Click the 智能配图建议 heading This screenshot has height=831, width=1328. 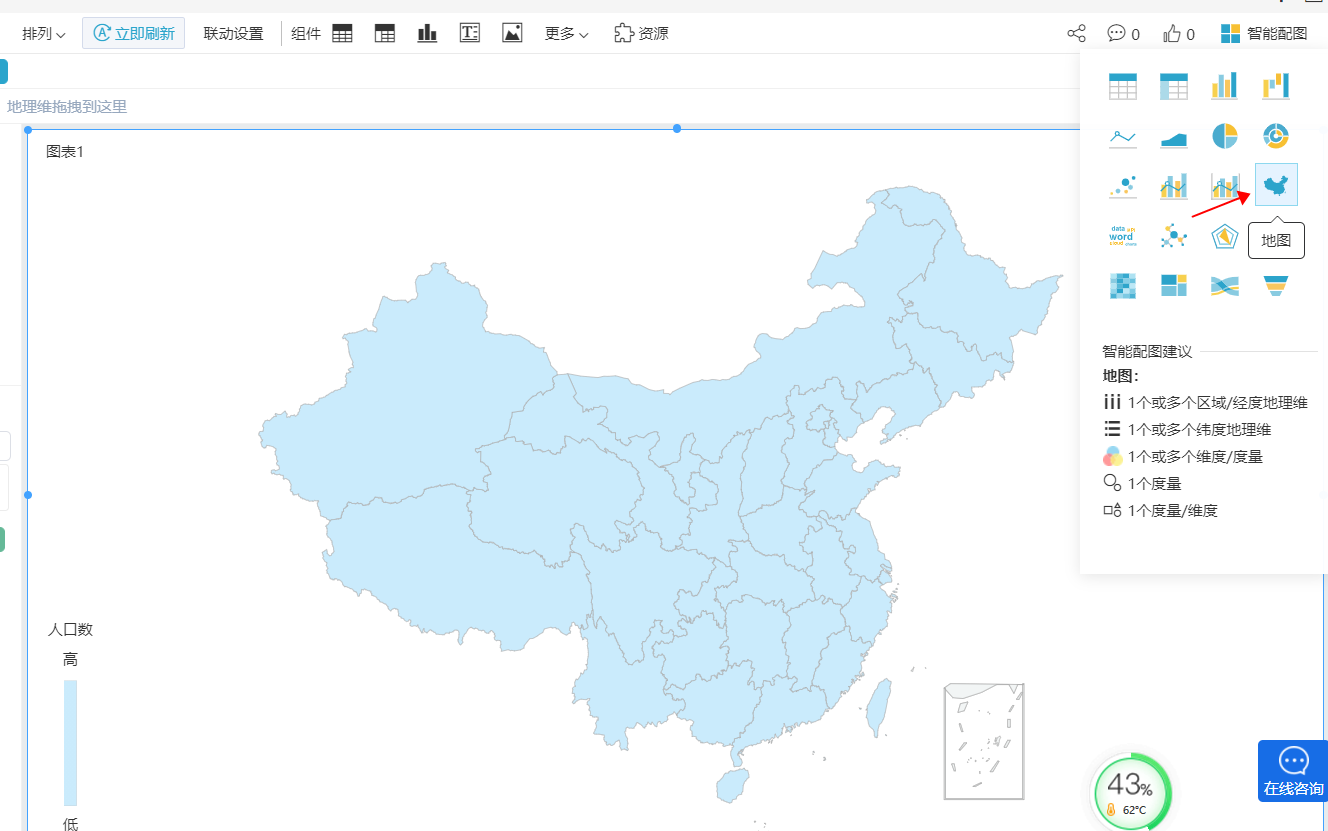tap(1147, 352)
